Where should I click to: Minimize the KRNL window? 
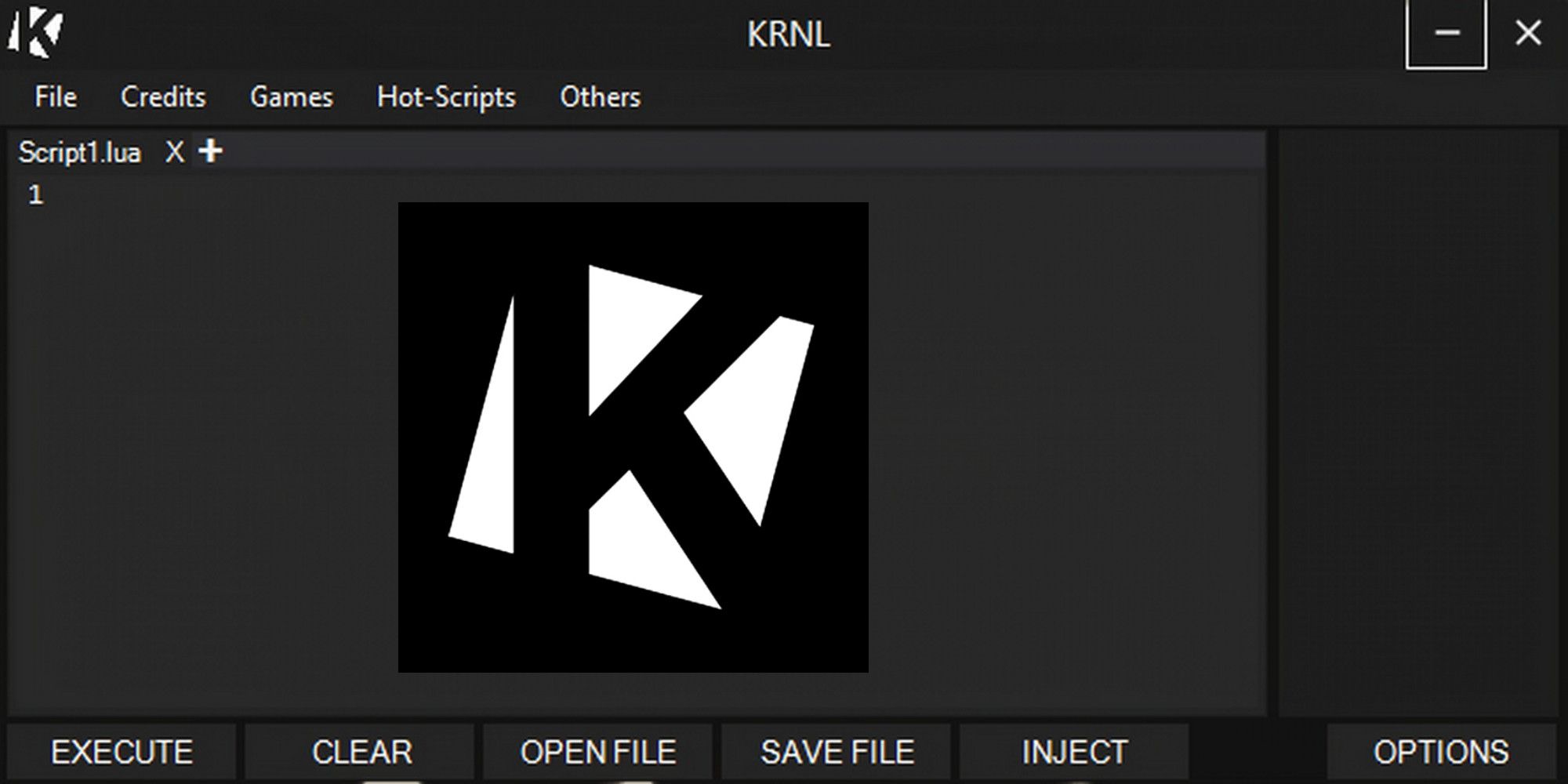pos(1446,34)
